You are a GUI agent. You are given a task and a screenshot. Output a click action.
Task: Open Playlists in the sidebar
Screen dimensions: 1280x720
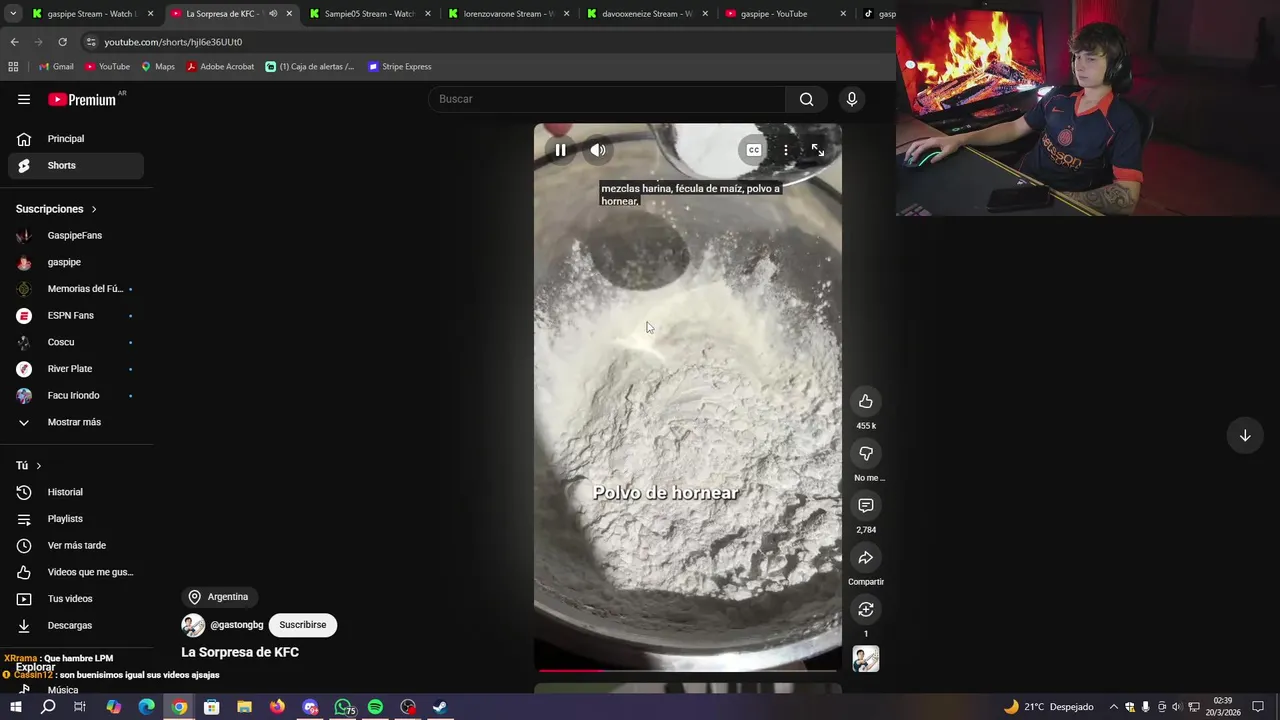76,519
